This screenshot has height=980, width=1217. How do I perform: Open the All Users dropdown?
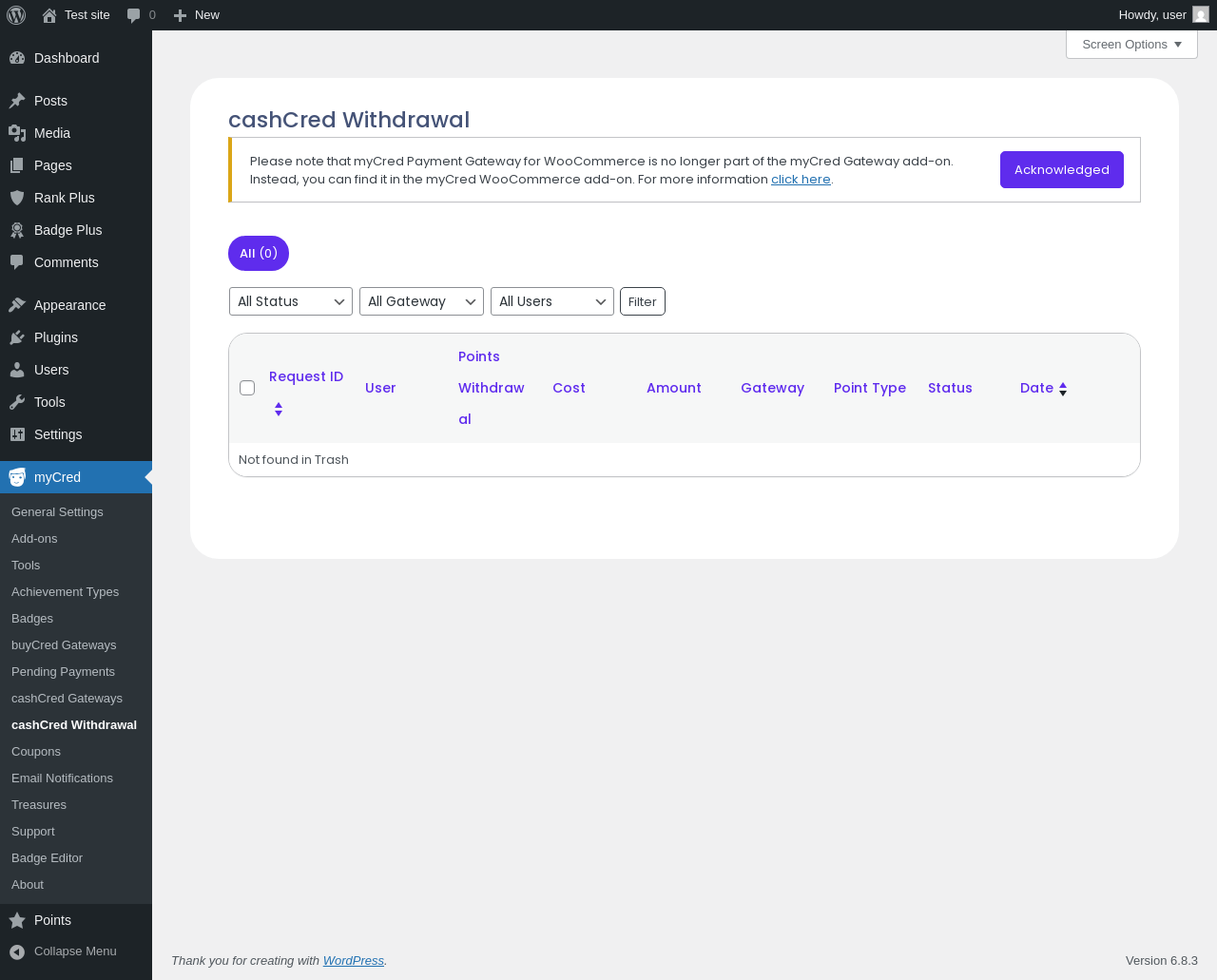click(x=552, y=301)
